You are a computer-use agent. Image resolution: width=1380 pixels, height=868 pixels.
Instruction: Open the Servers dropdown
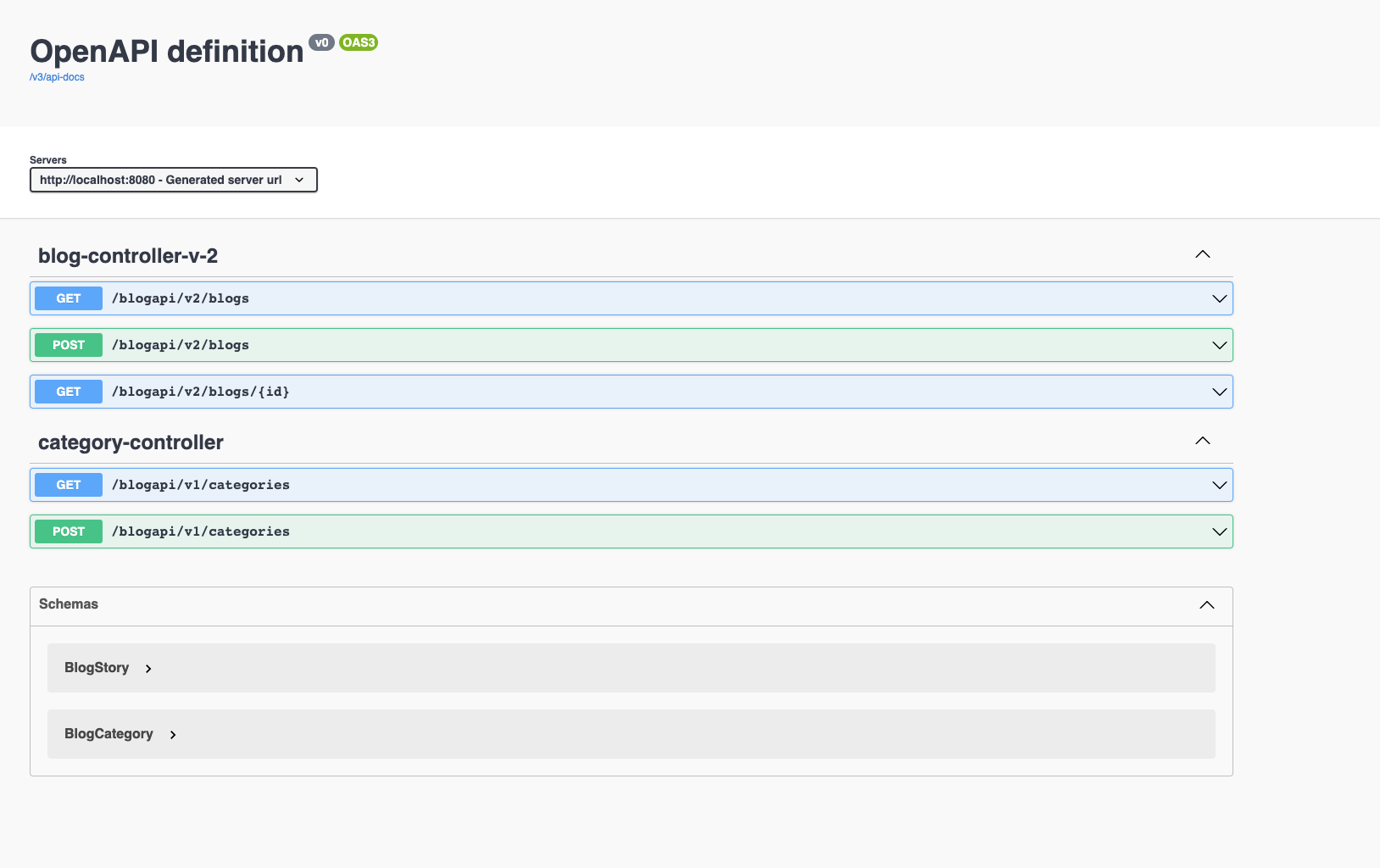173,180
